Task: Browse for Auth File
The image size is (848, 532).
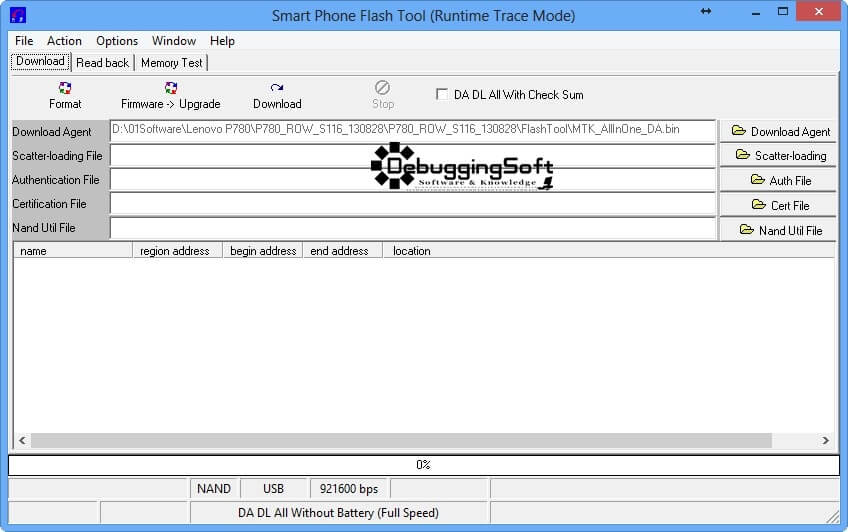Action: coord(779,180)
